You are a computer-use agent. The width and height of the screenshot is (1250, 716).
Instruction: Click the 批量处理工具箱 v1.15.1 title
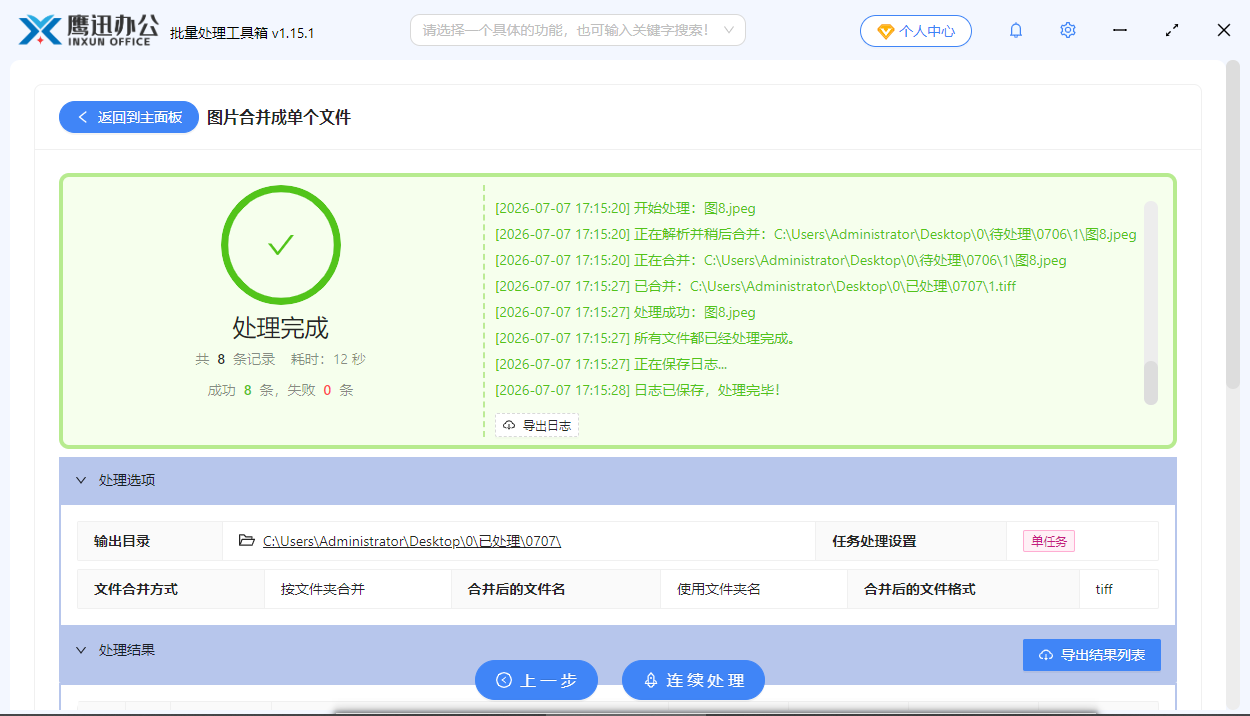point(242,32)
